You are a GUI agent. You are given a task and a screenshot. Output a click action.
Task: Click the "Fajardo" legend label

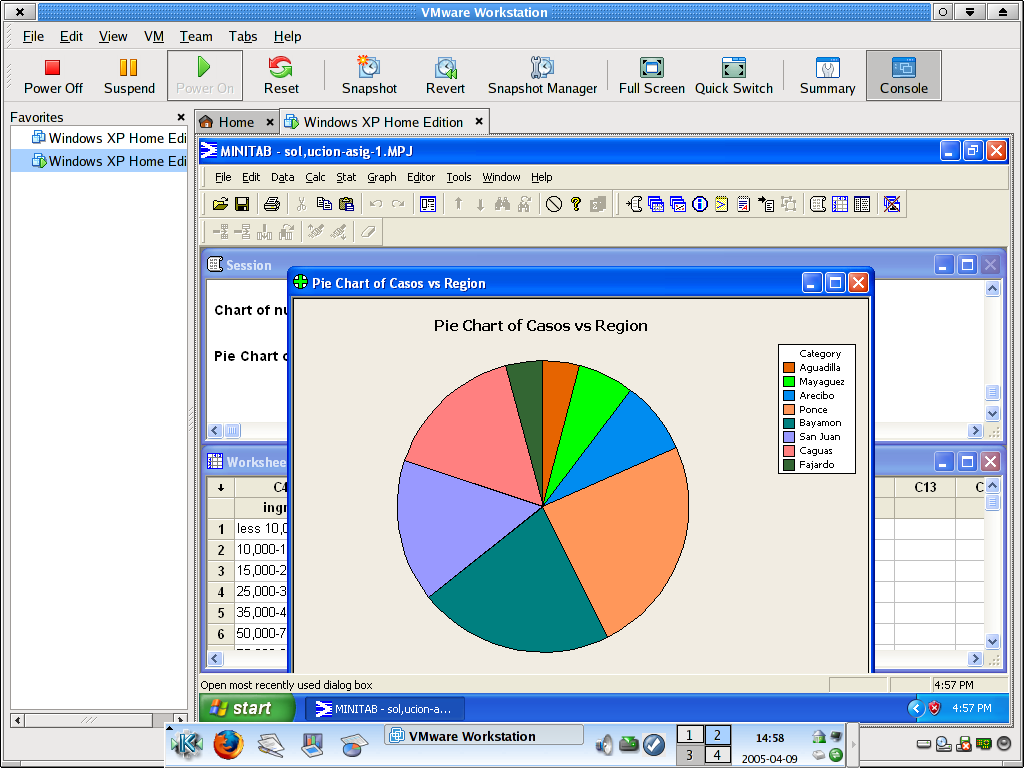coord(816,465)
